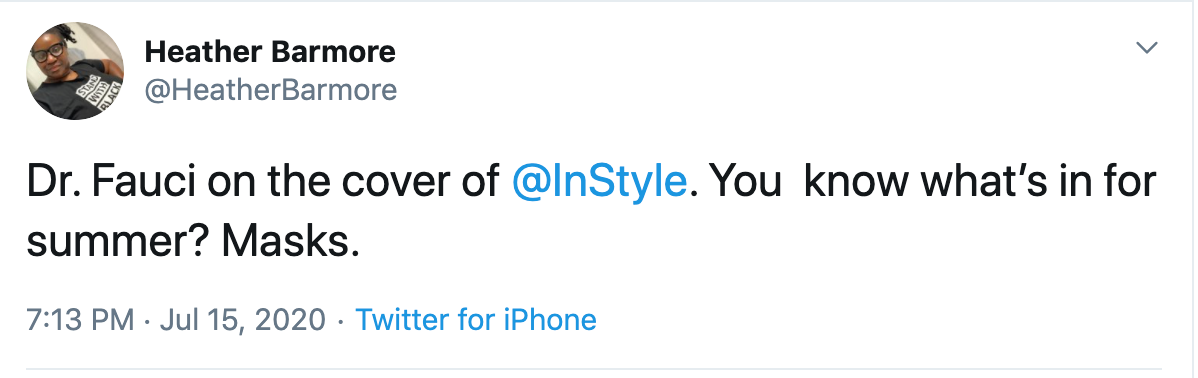Expand the tweet options chevron menu
The image size is (1198, 378).
(1147, 48)
